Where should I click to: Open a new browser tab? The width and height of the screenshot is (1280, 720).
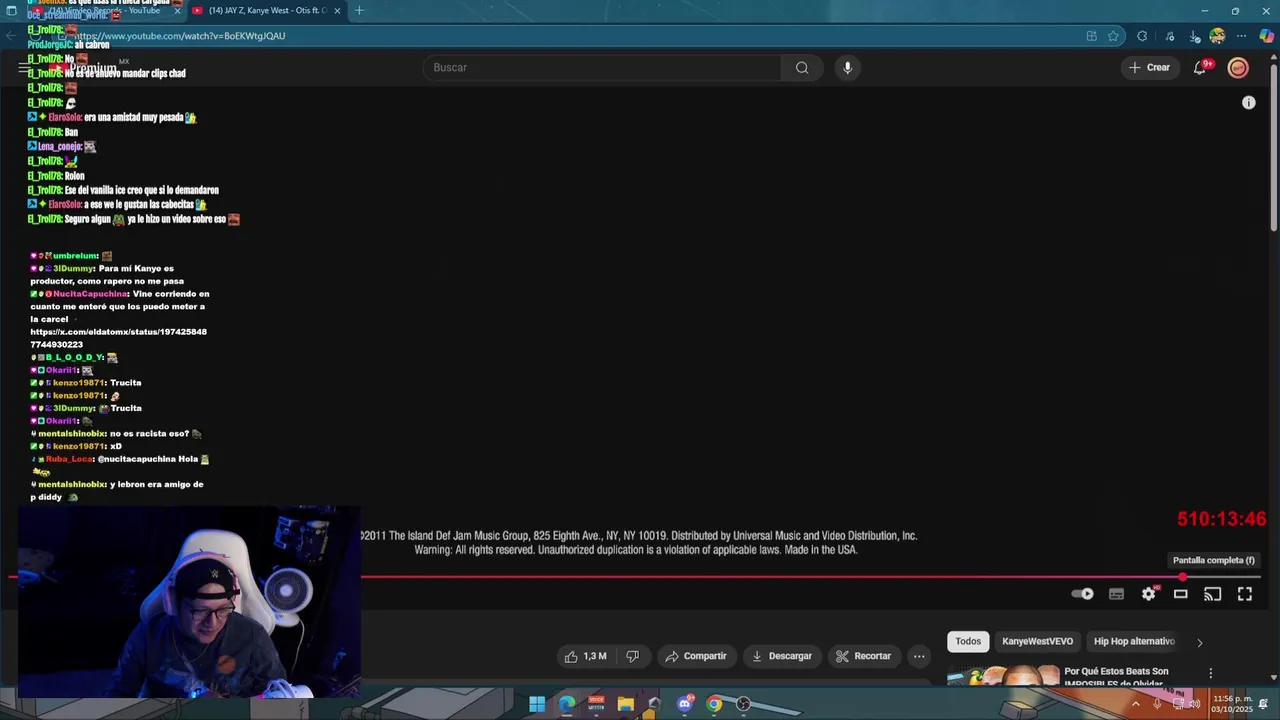click(x=359, y=11)
